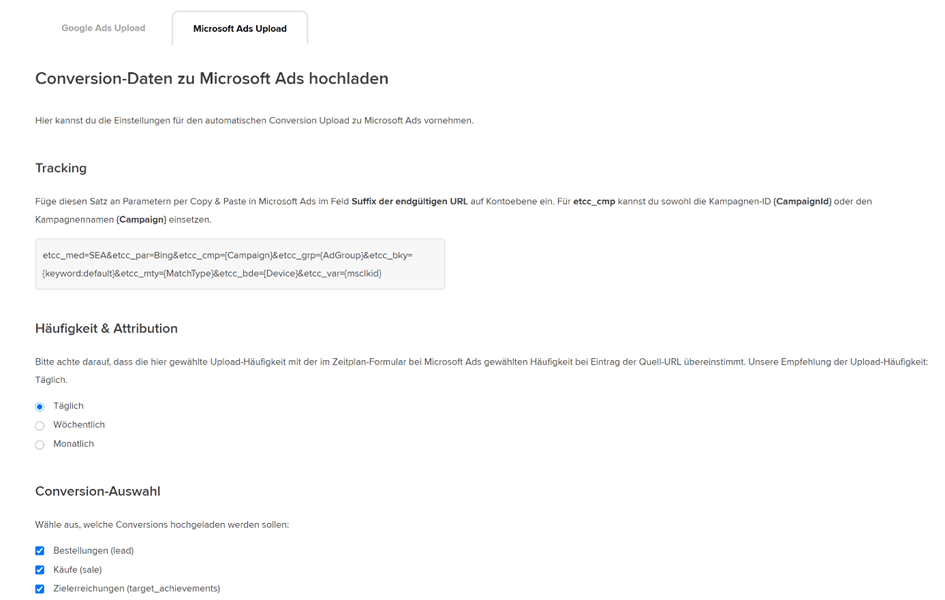Click the paragraph starting 'Bitte achte darauf'

[x=482, y=370]
